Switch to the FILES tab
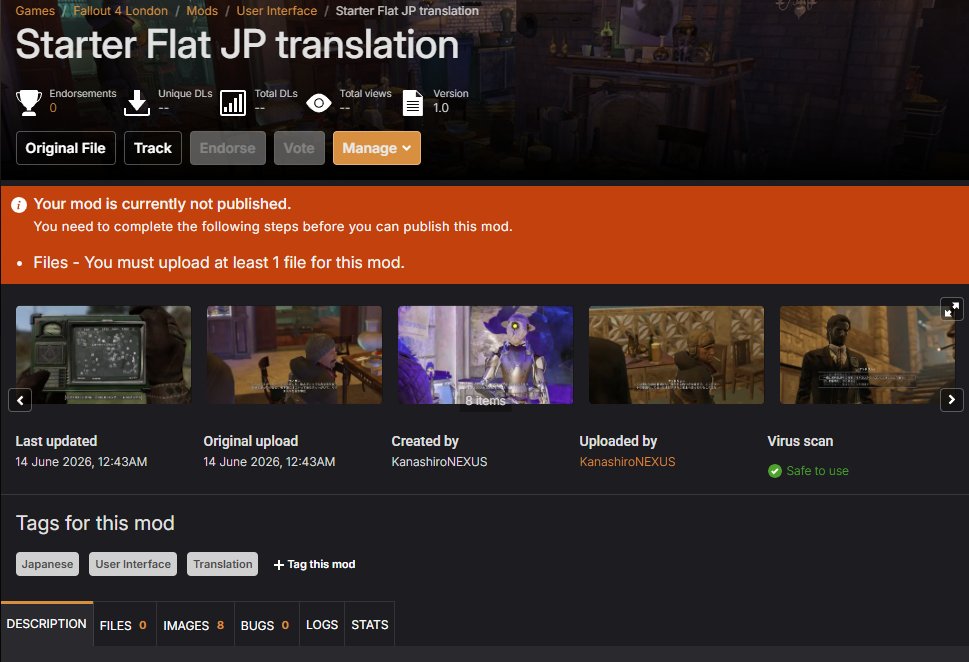 (x=124, y=625)
